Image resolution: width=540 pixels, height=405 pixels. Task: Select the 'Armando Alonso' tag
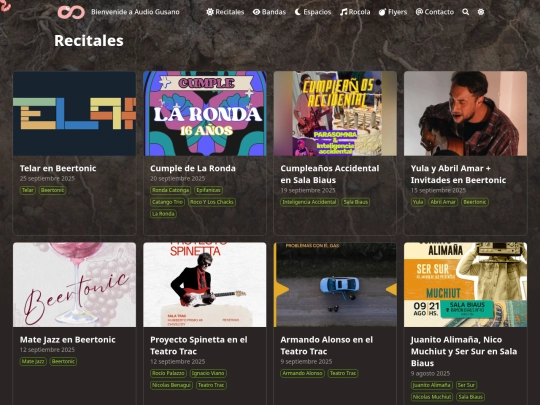[302, 373]
